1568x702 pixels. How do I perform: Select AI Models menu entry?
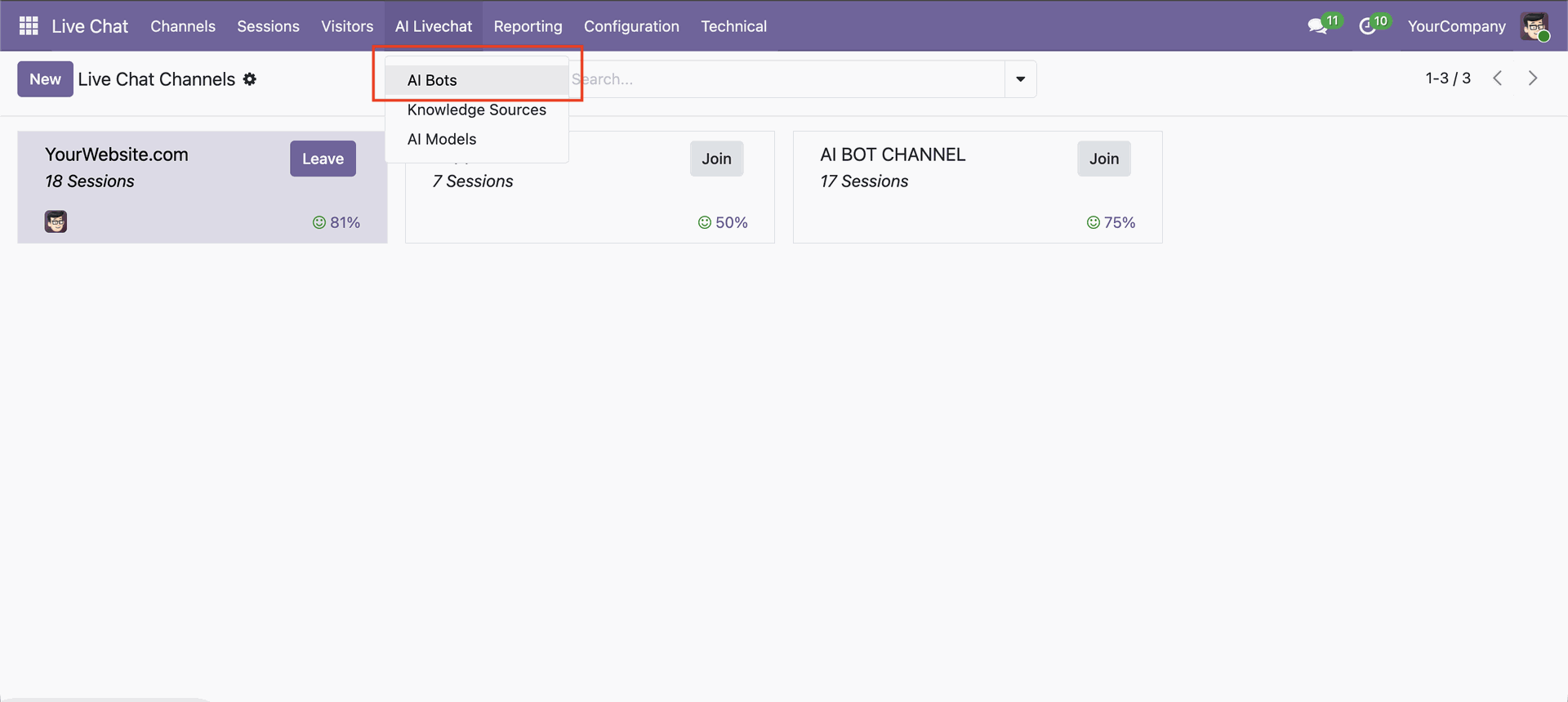[x=442, y=139]
